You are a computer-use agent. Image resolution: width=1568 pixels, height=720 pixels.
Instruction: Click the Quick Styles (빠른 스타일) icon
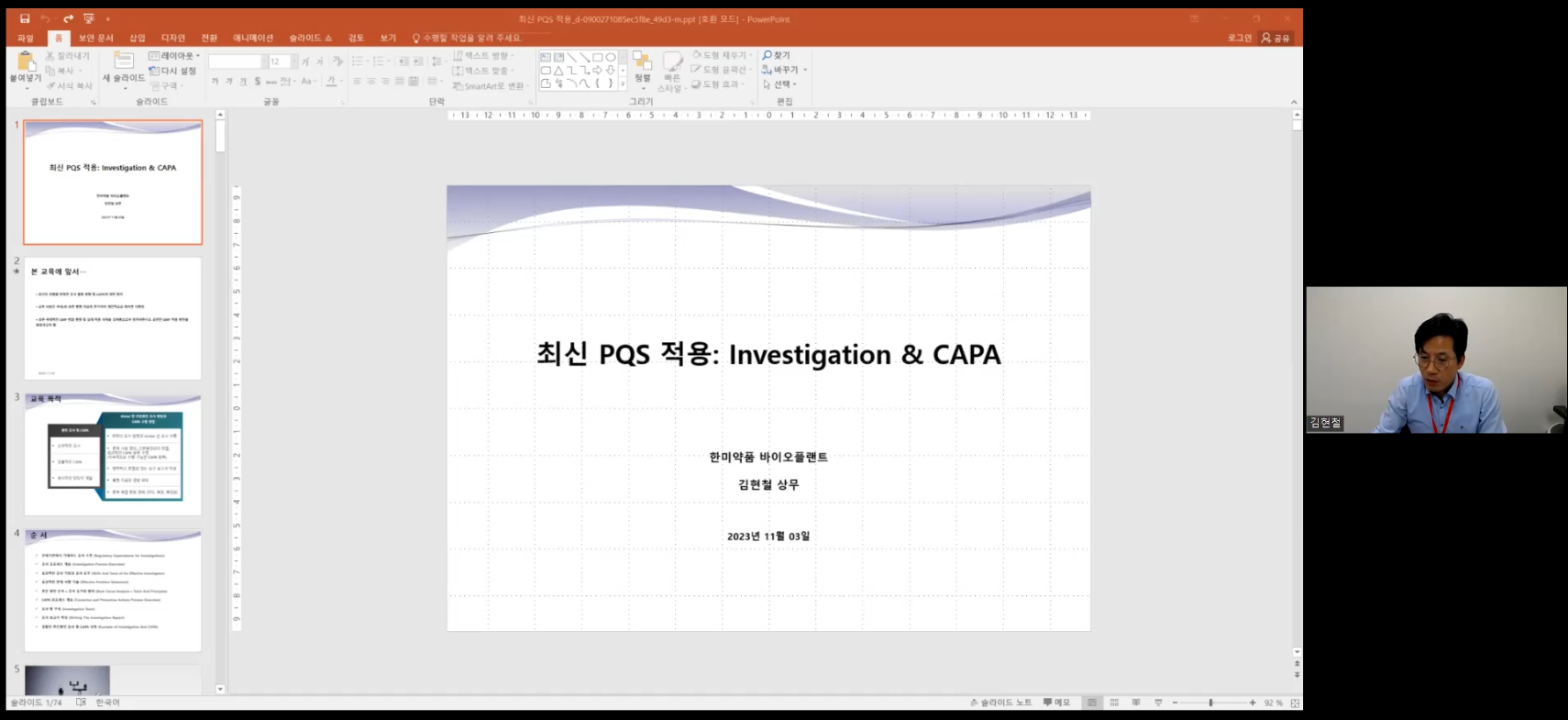click(672, 61)
